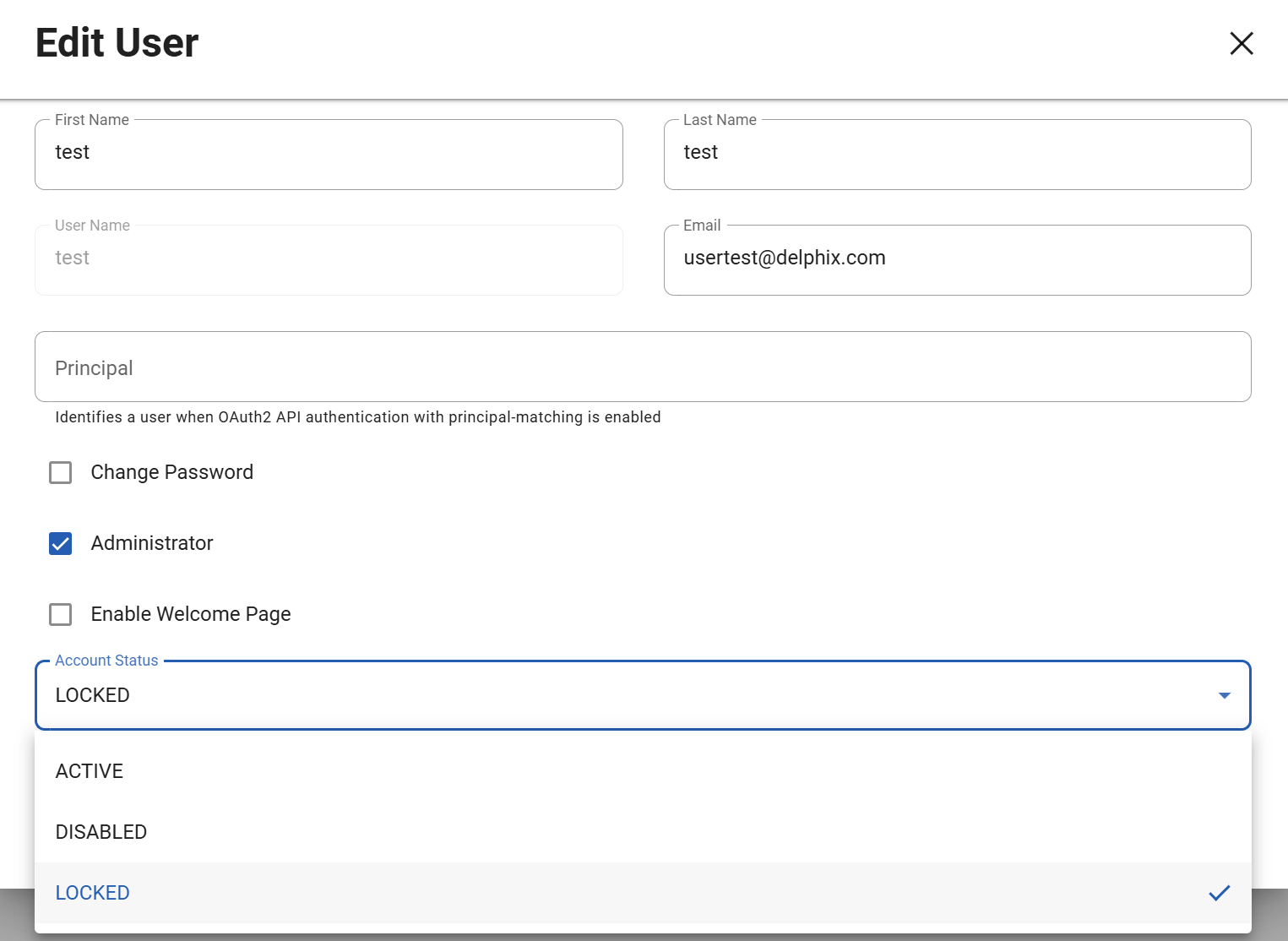Click the checkmark icon beside LOCKED
The width and height of the screenshot is (1288, 941).
1219,893
